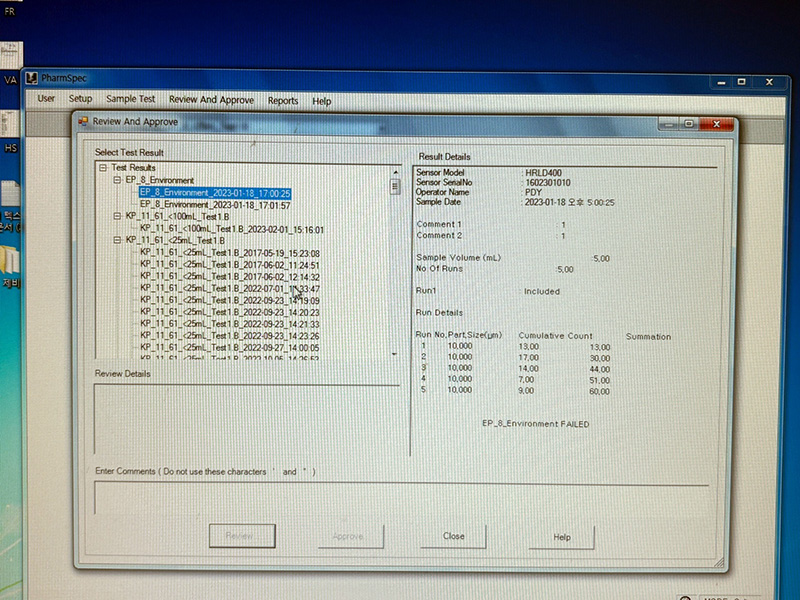The image size is (800, 600).
Task: Maximize the Review And Approve dialog
Action: click(x=690, y=124)
